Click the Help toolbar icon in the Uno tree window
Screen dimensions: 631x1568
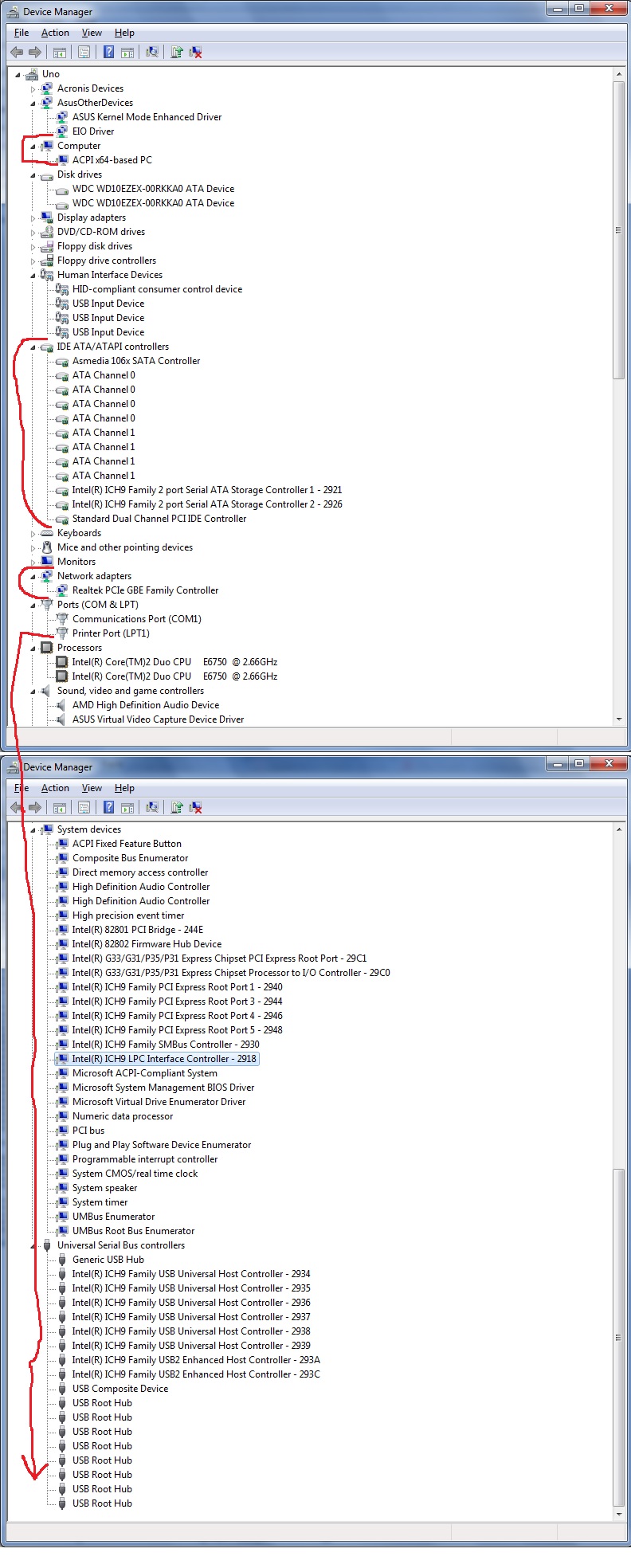click(x=108, y=53)
